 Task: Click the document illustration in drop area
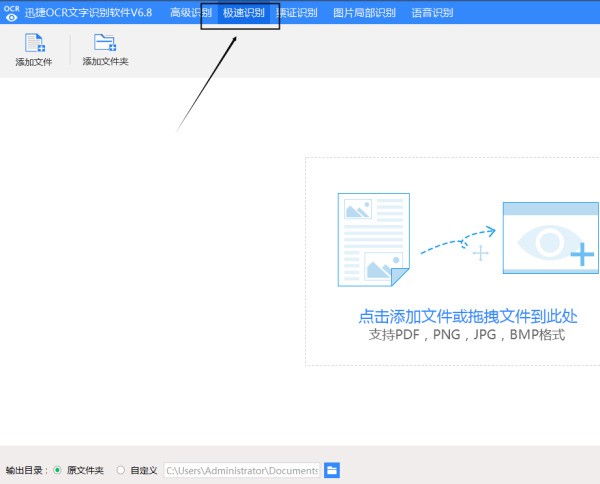373,240
